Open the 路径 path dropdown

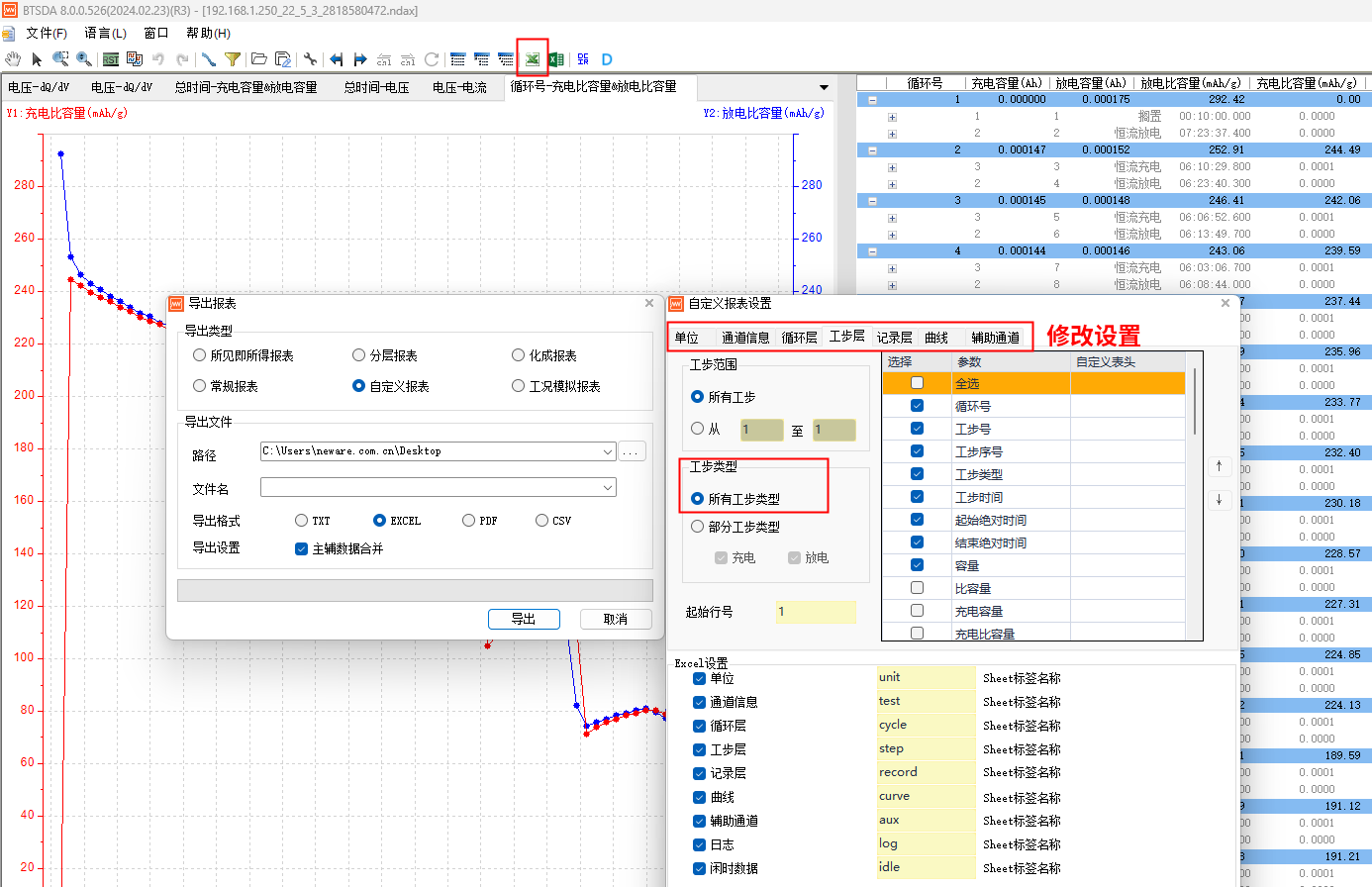(x=608, y=451)
